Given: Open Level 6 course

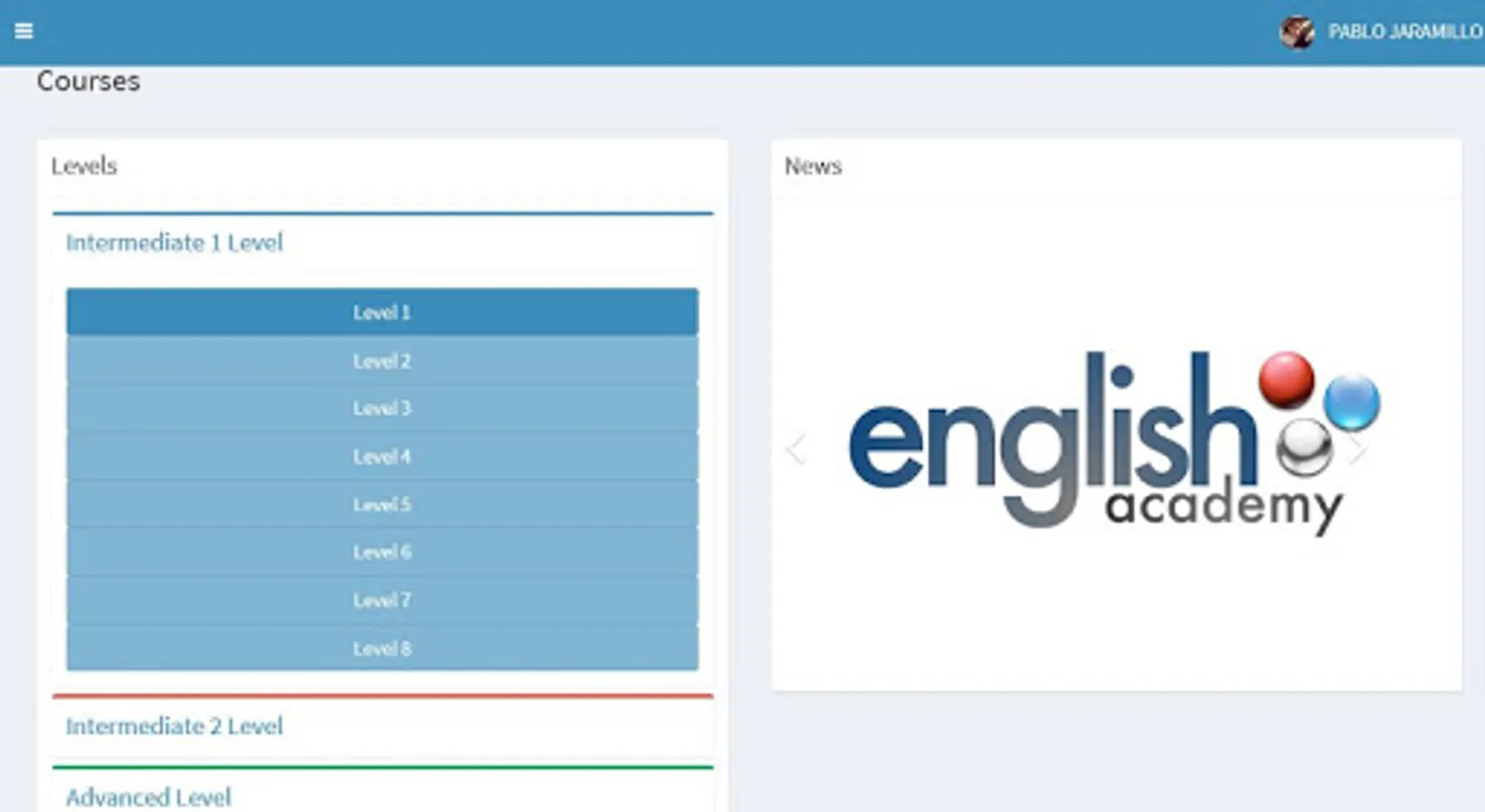Looking at the screenshot, I should (x=383, y=552).
